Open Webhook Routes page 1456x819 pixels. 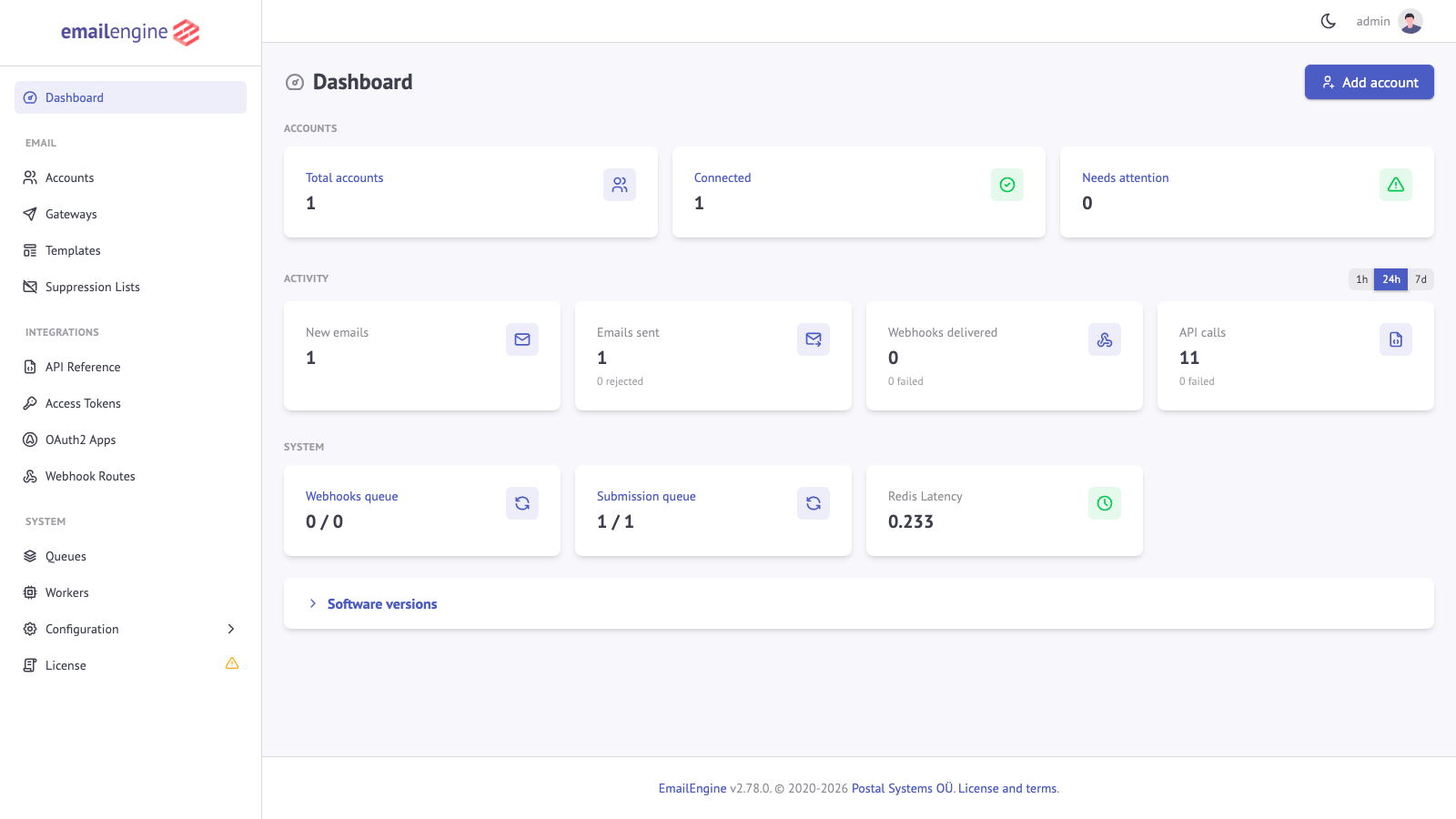[x=130, y=476]
